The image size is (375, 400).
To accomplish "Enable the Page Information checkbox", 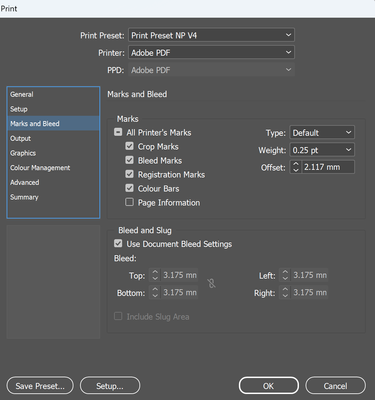I will (x=129, y=202).
